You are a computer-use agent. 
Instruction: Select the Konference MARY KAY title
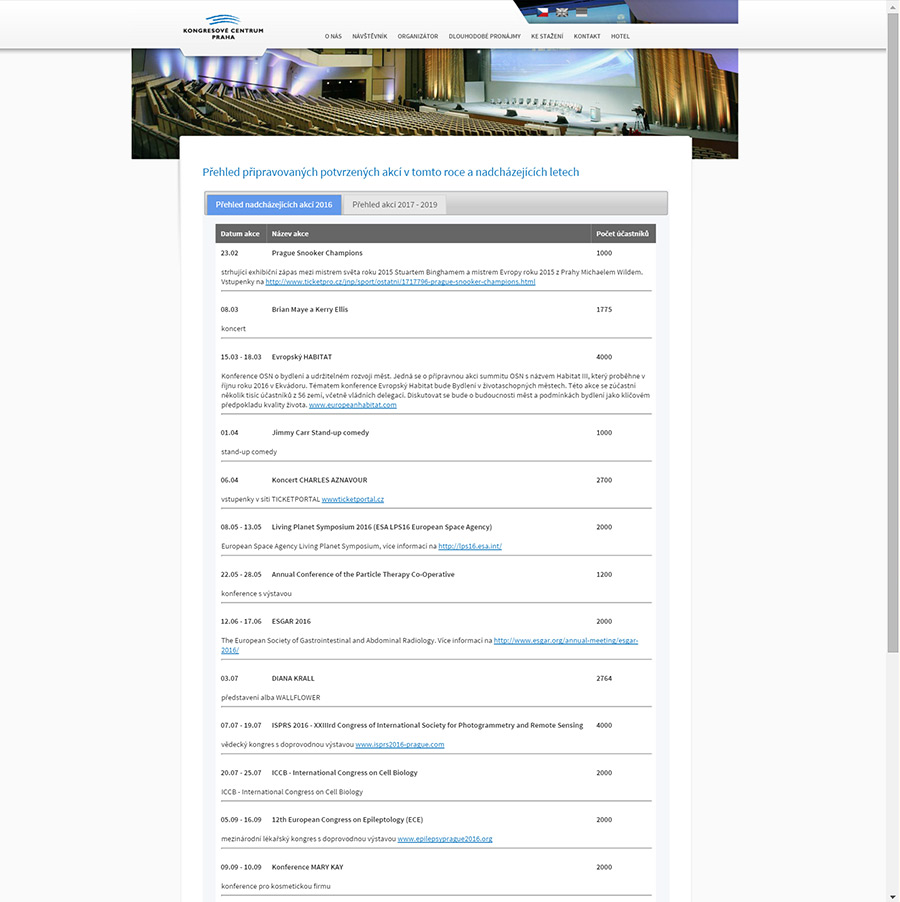click(307, 867)
